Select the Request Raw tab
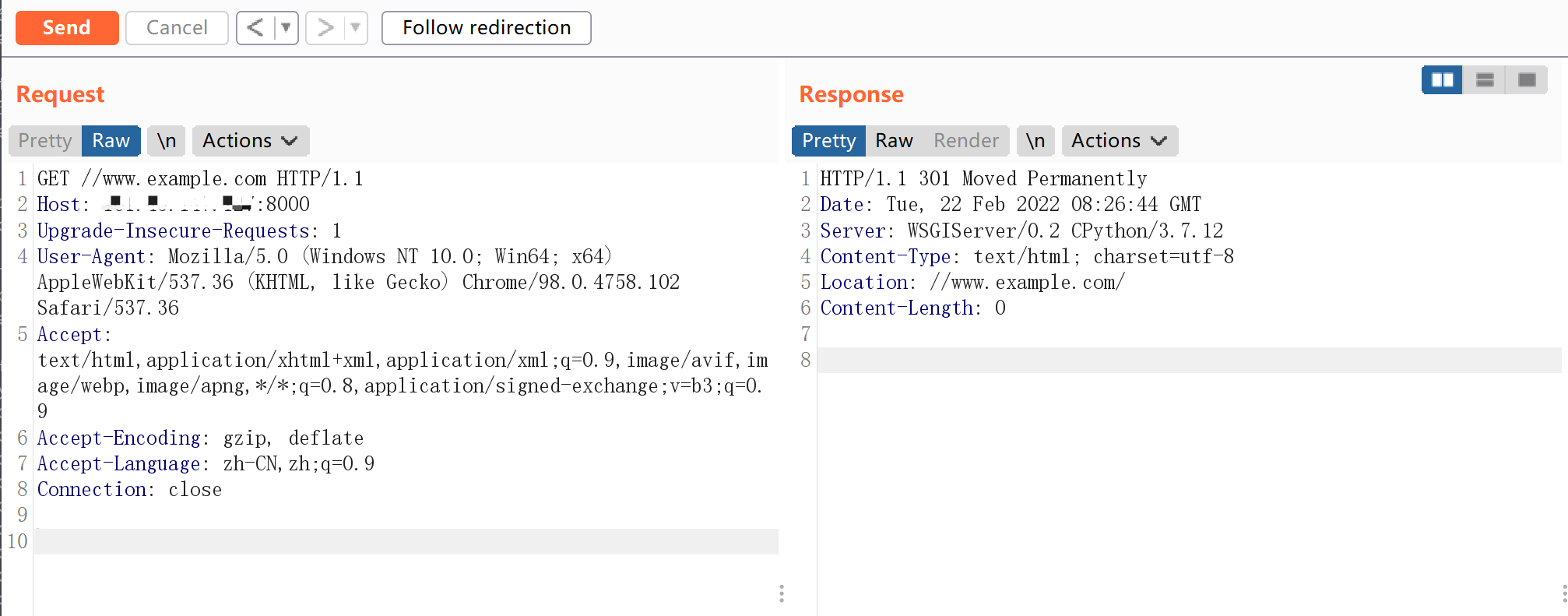Image resolution: width=1568 pixels, height=616 pixels. click(x=111, y=141)
